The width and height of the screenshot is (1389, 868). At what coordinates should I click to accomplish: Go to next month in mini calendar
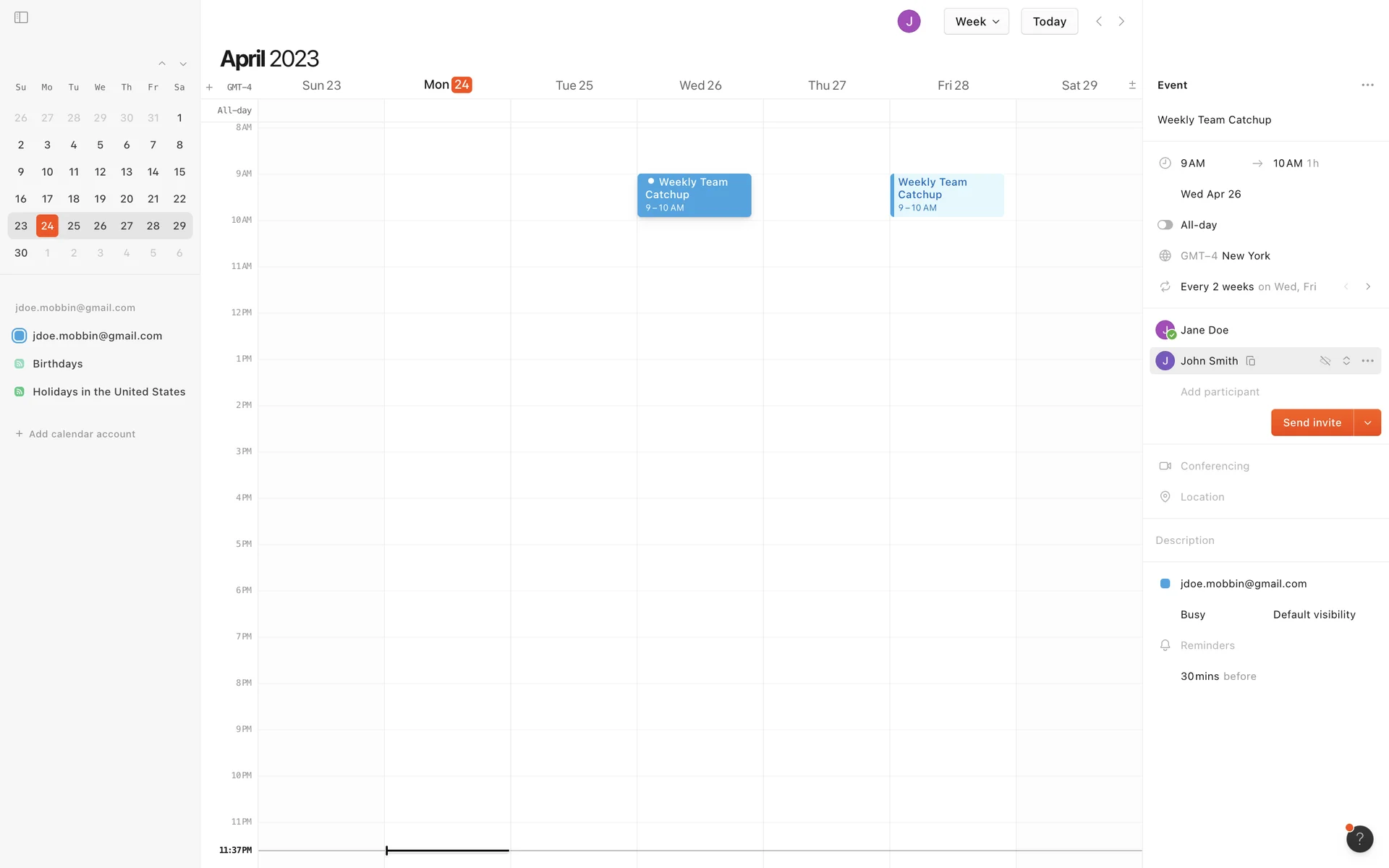coord(183,64)
